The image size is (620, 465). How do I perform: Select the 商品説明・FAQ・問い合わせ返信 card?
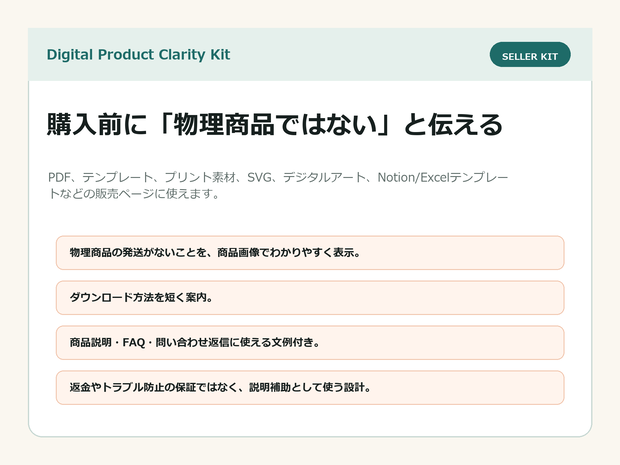pyautogui.click(x=310, y=342)
